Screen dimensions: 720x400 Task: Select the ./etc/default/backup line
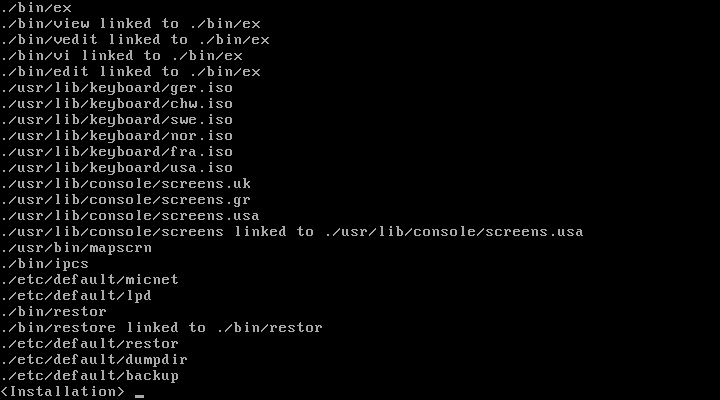pyautogui.click(x=90, y=375)
